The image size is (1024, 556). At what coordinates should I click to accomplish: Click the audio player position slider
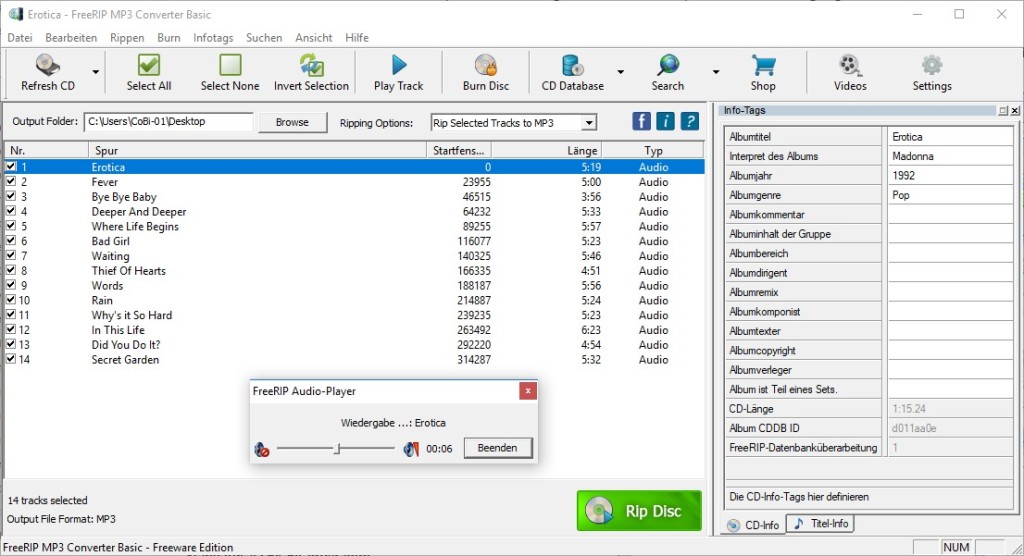(336, 449)
